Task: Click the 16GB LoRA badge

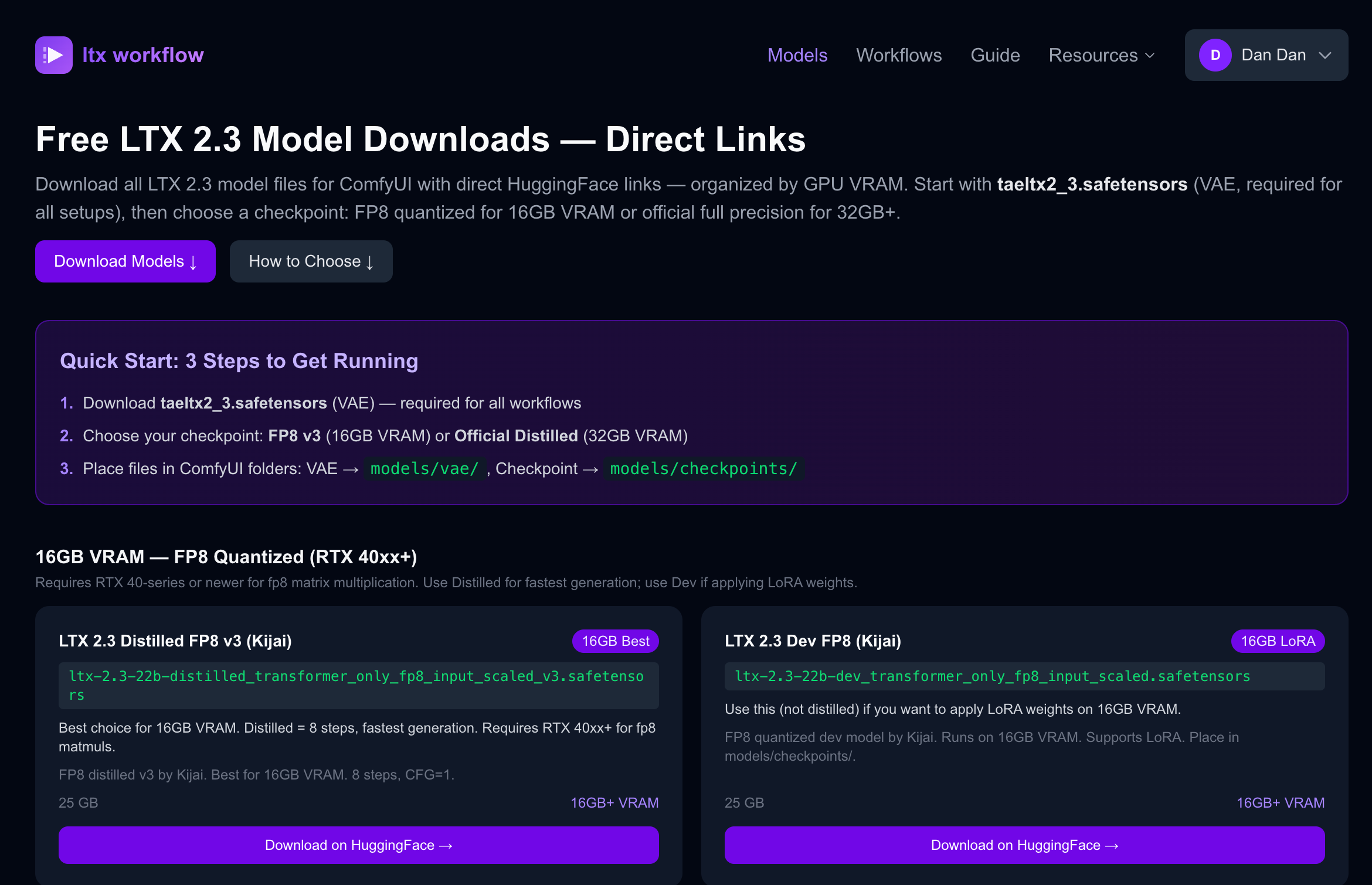Action: 1278,641
